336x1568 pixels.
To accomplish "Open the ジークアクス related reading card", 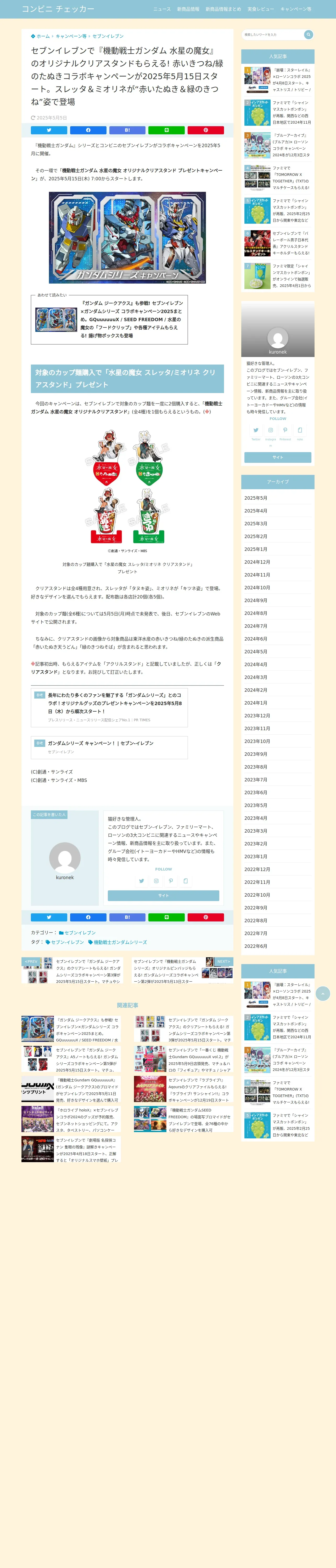I will pos(109,320).
